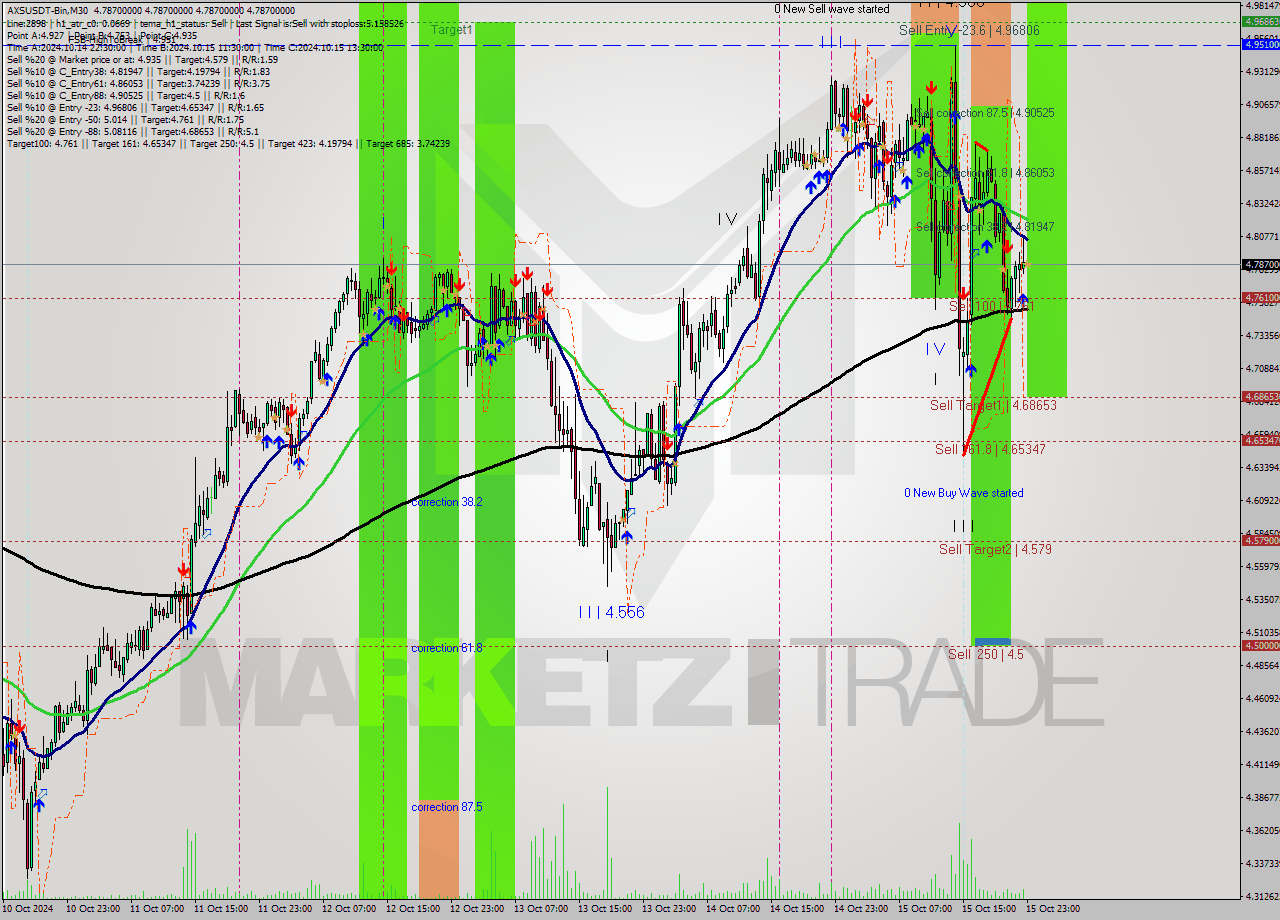This screenshot has height=920, width=1280.
Task: Click the 'Sell Target1 | 4.68653' label
Action: pos(993,405)
